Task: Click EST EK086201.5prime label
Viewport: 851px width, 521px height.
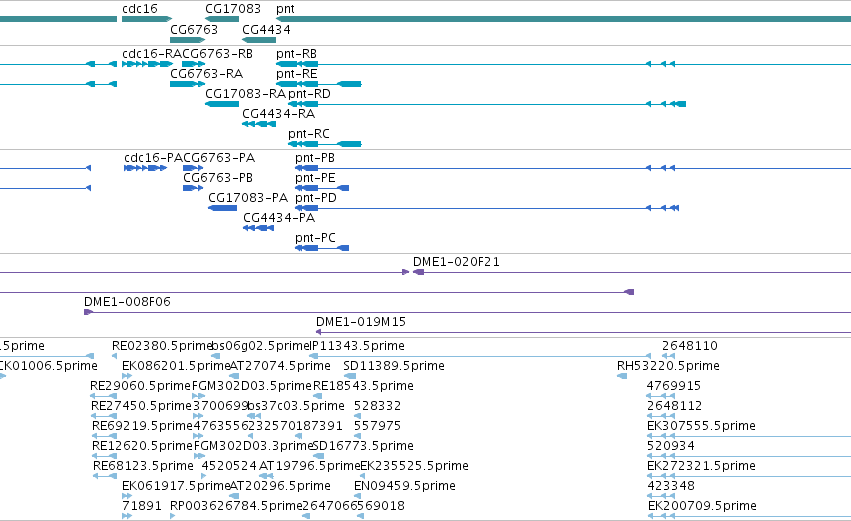Action: pos(176,366)
